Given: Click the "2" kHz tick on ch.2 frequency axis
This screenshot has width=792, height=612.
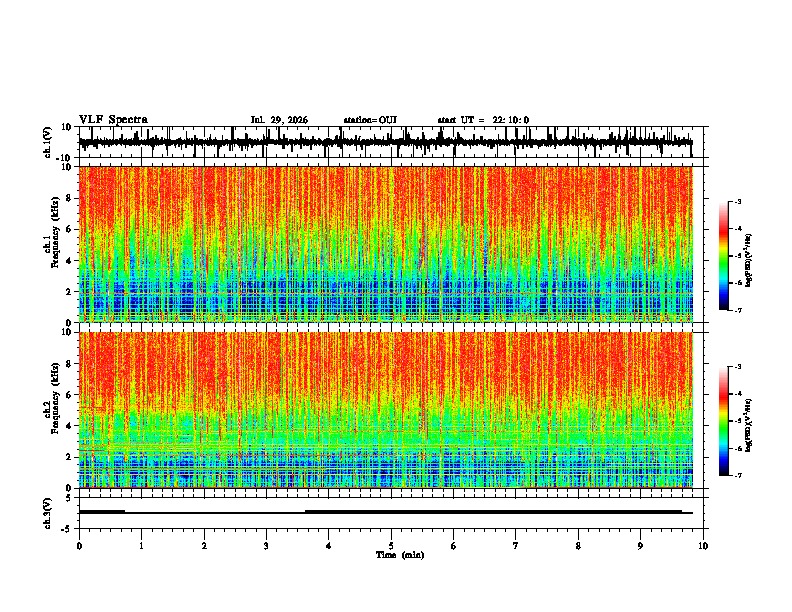Looking at the screenshot, I should [69, 457].
